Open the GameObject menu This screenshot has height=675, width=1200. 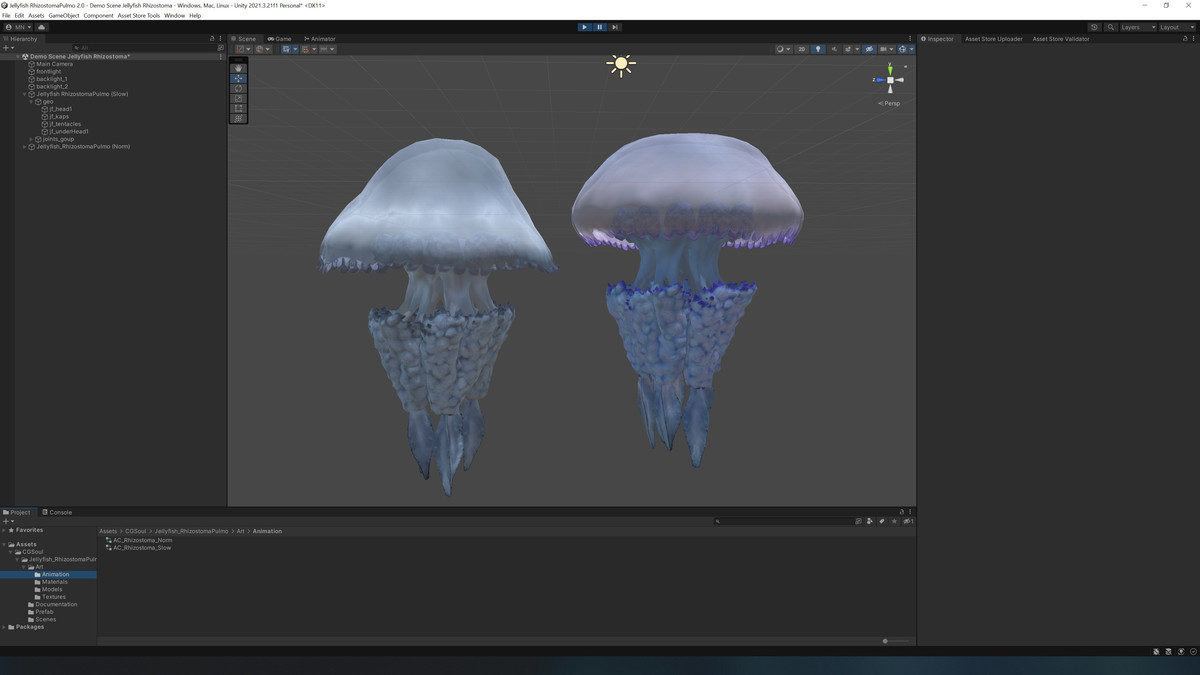click(x=63, y=16)
